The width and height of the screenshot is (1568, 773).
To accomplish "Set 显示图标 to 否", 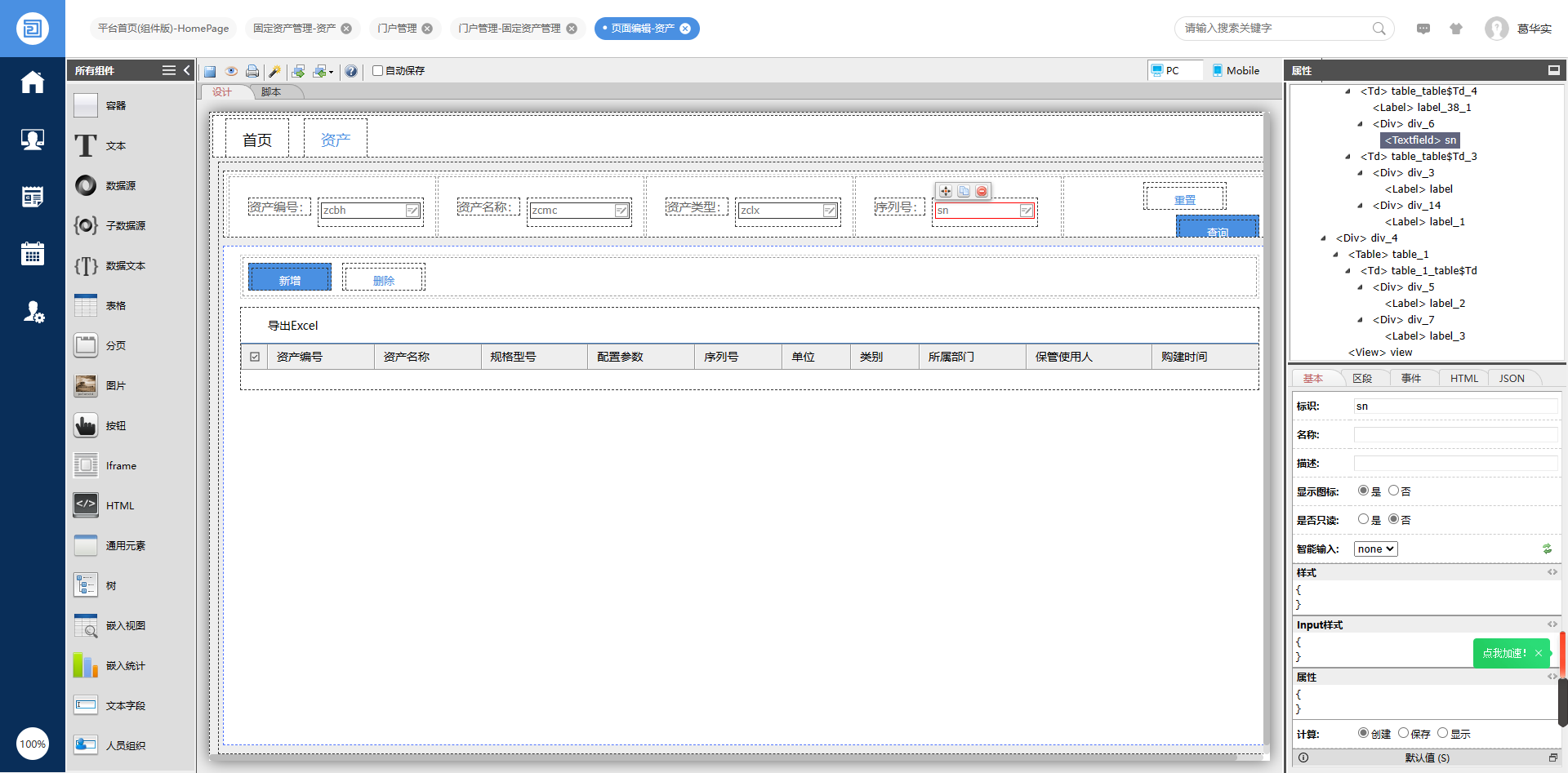I will point(1393,491).
